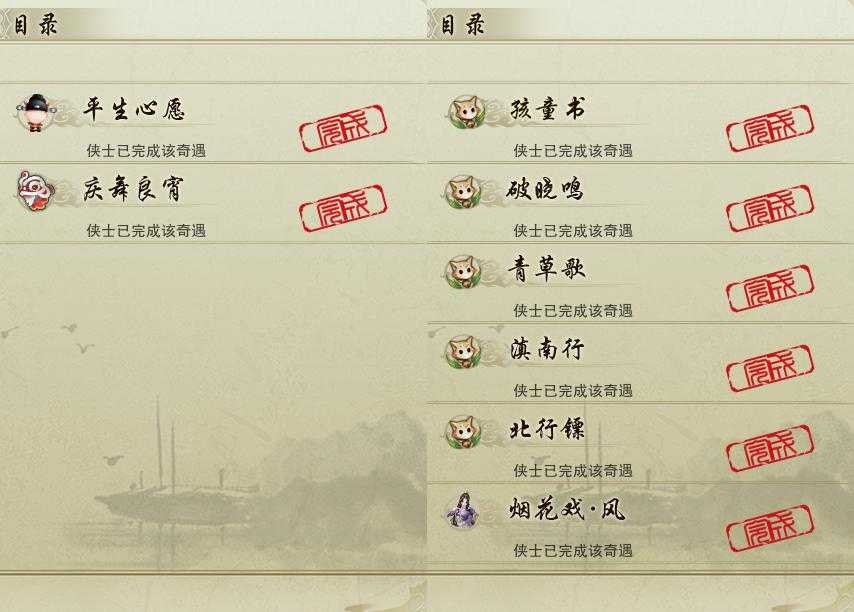Click the cat icon beside 北行镖

tap(463, 432)
